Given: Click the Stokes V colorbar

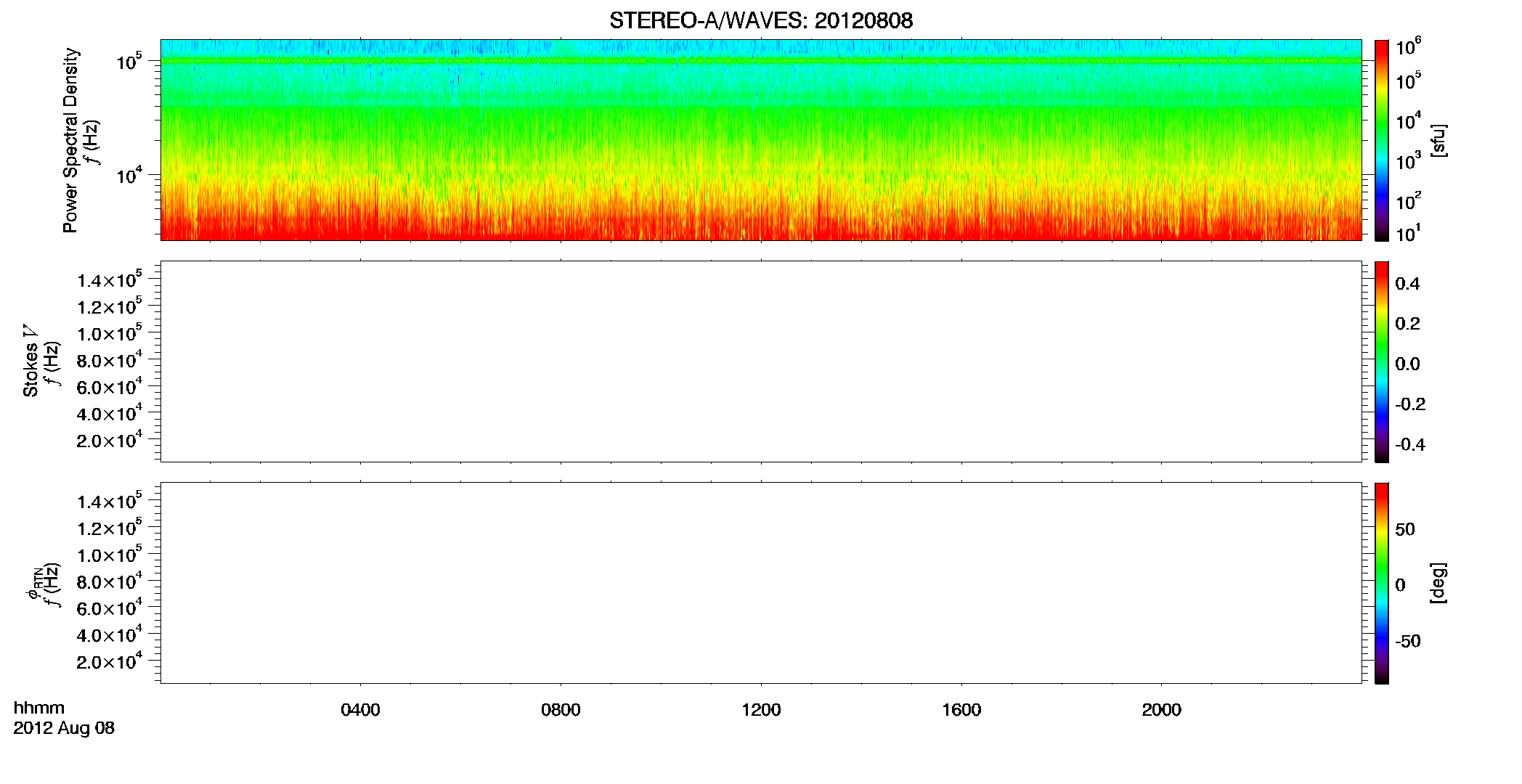Looking at the screenshot, I should point(1381,362).
